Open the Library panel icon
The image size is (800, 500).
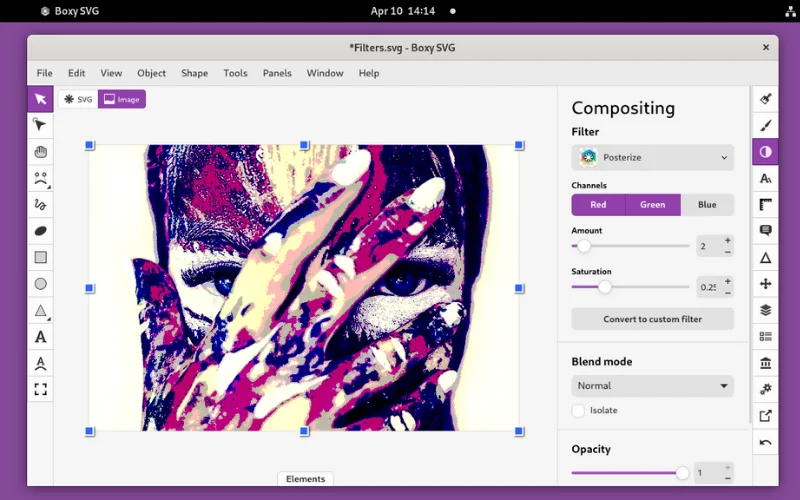765,362
